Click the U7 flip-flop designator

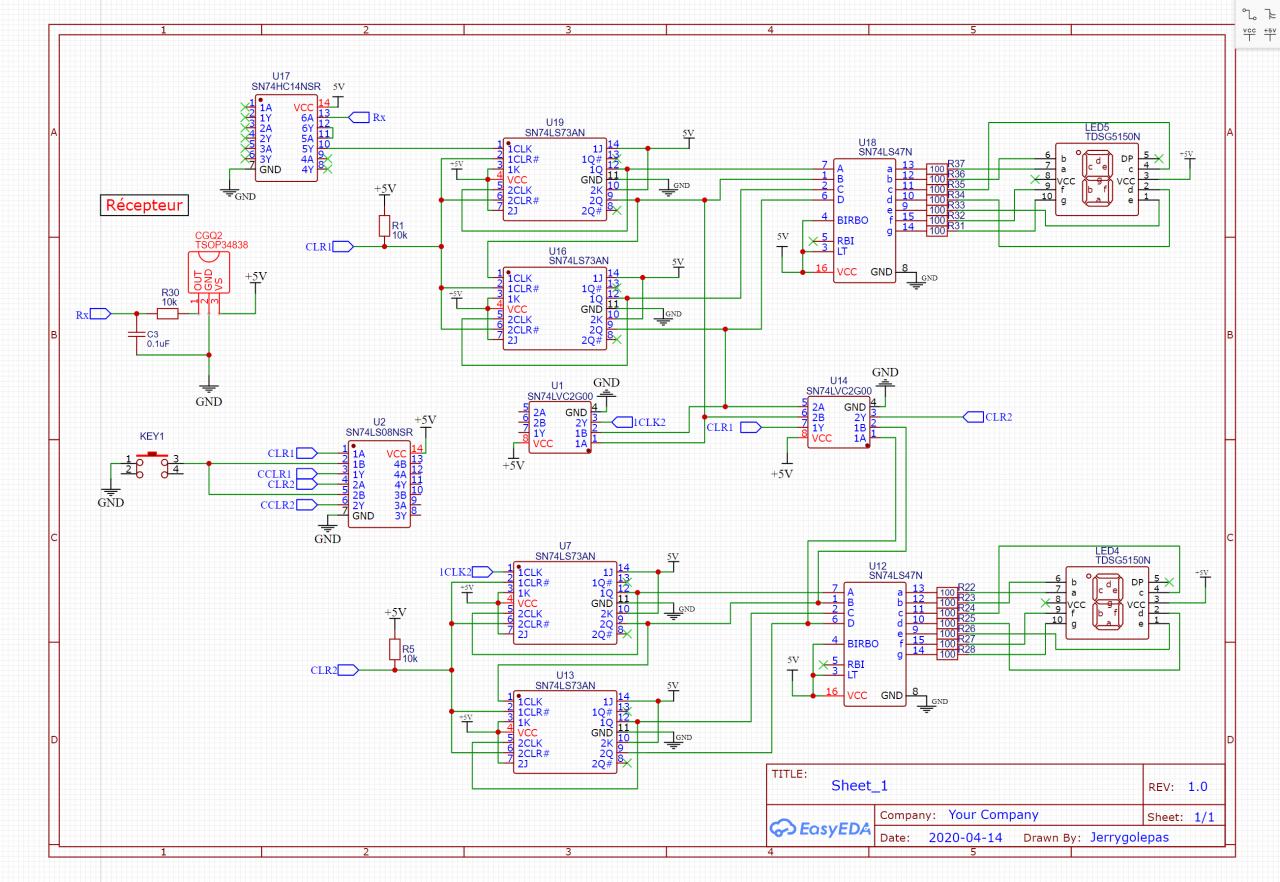point(565,545)
